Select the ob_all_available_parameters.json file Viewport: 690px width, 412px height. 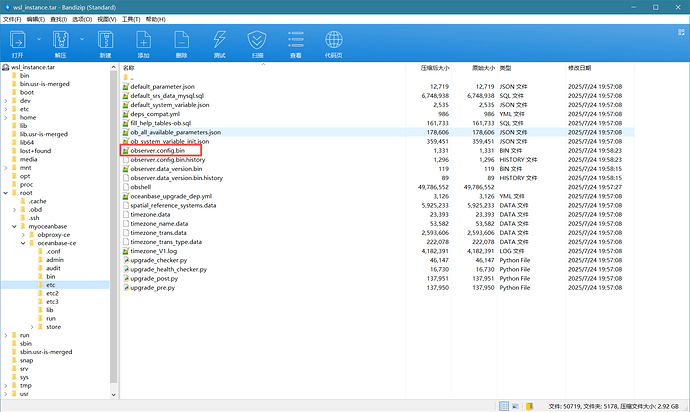pos(176,132)
